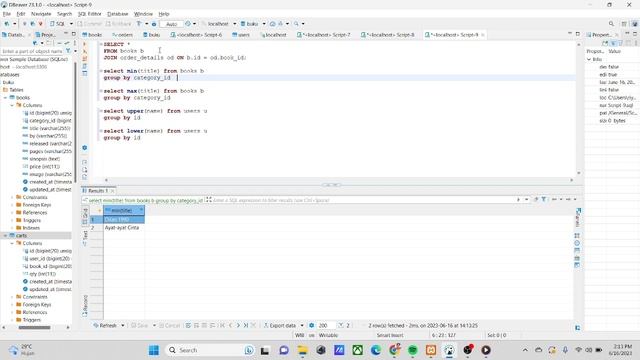Open the Navigate menu

click(41, 14)
